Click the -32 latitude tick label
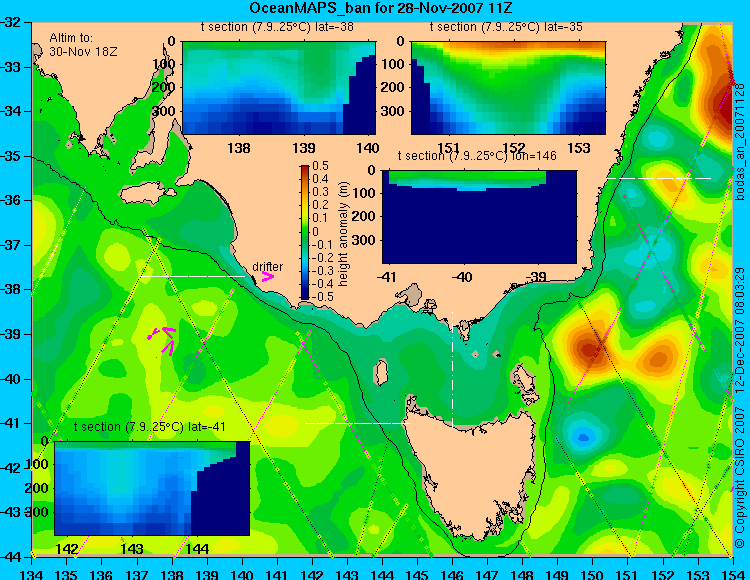This screenshot has width=750, height=580. coord(12,22)
